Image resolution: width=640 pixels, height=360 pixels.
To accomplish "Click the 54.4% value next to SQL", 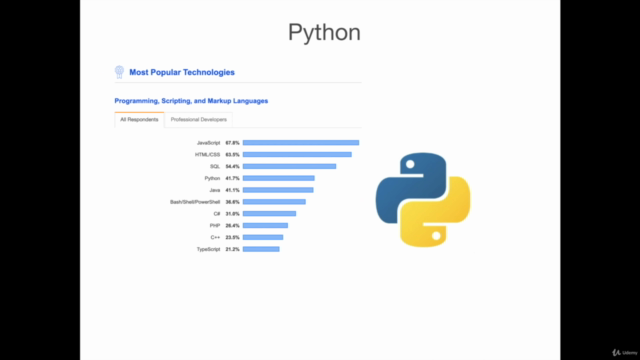I will coord(232,167).
